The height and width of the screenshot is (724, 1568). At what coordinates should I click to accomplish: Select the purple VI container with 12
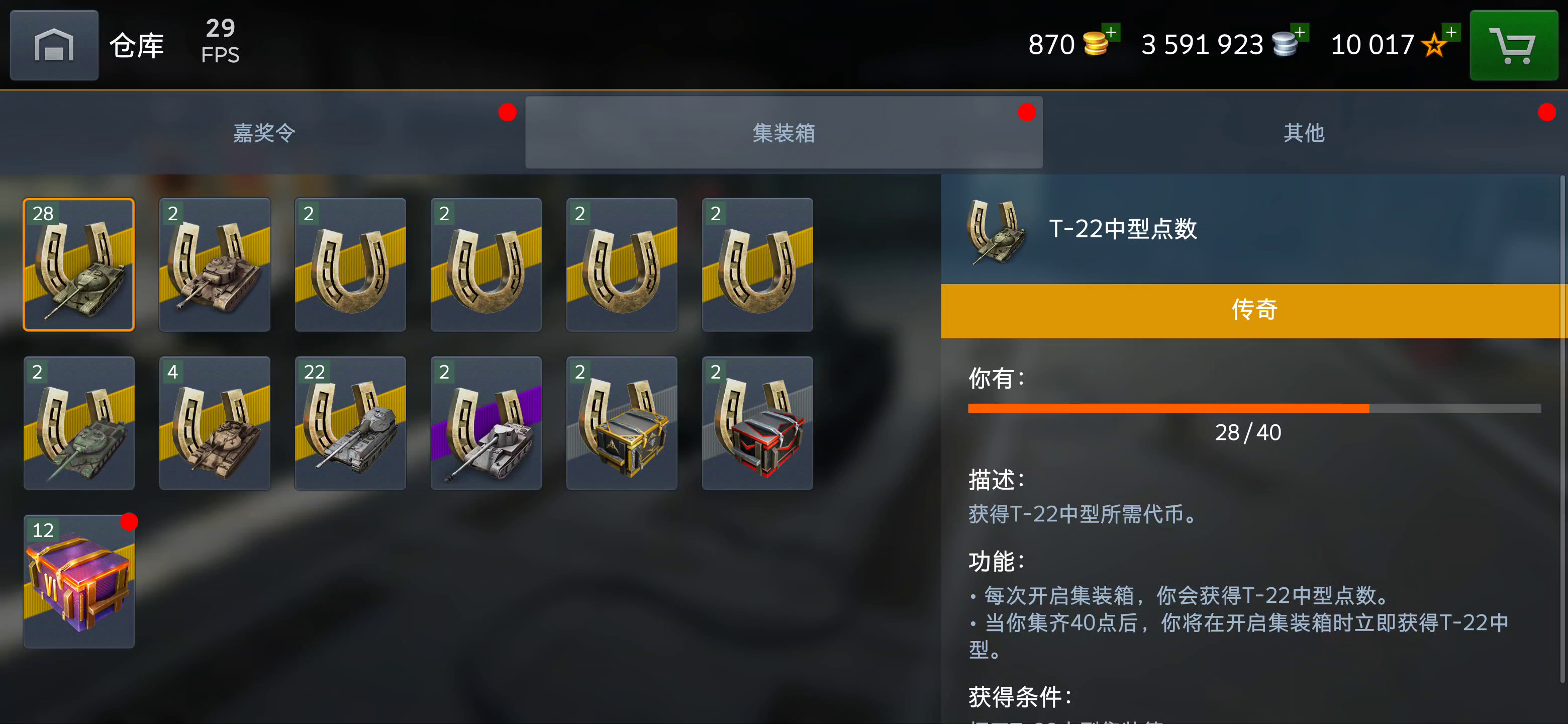pyautogui.click(x=79, y=582)
